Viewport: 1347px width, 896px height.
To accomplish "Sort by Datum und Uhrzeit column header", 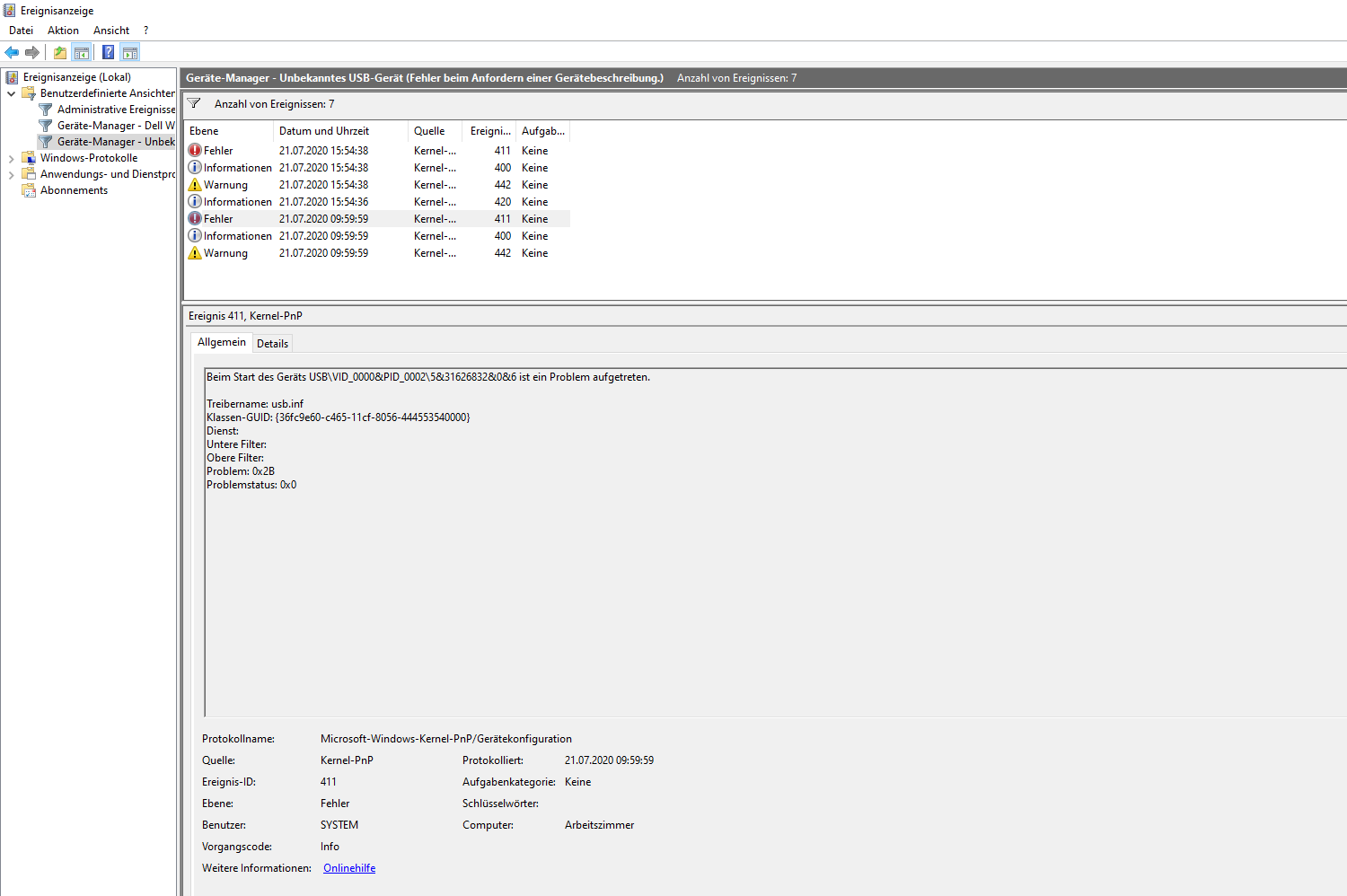I will pos(340,131).
